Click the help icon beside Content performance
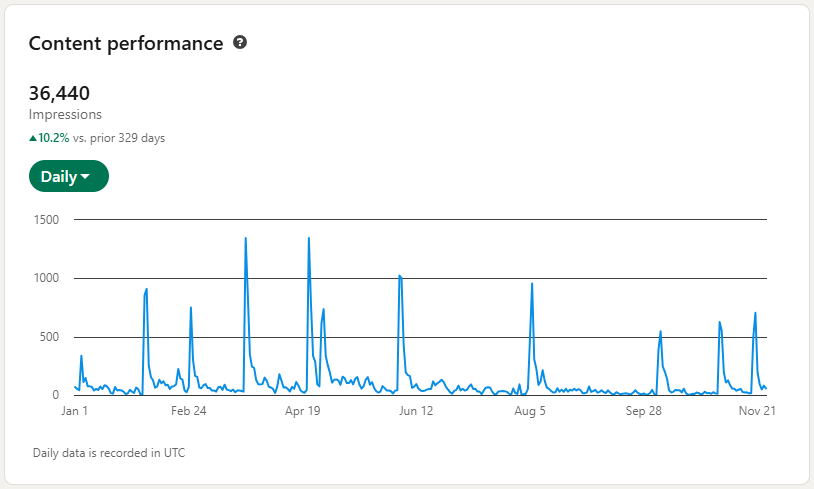This screenshot has height=489, width=814. pyautogui.click(x=240, y=43)
